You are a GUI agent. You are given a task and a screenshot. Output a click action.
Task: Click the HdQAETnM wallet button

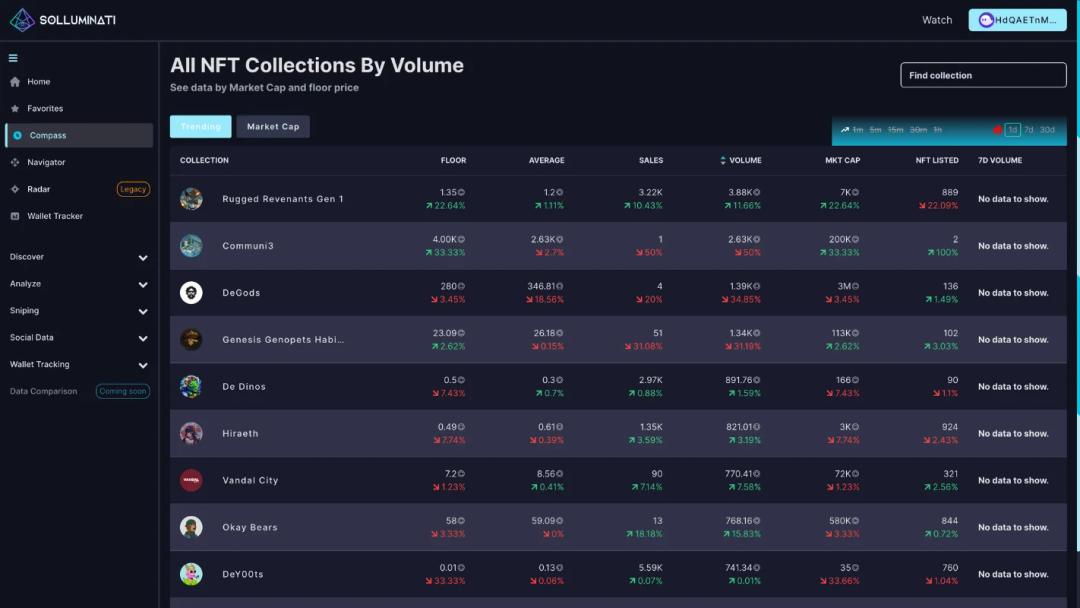pyautogui.click(x=1017, y=20)
